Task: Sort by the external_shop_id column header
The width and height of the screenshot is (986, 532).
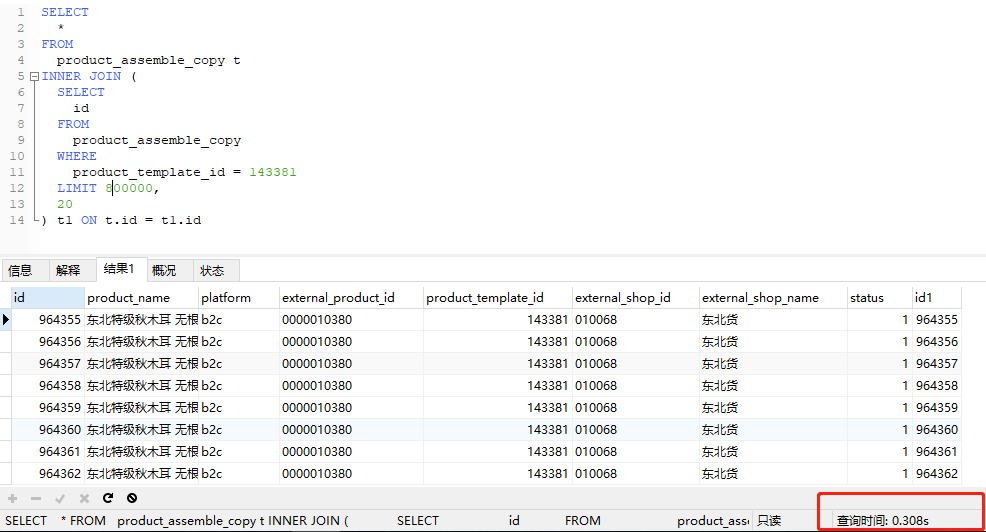Action: tap(622, 298)
